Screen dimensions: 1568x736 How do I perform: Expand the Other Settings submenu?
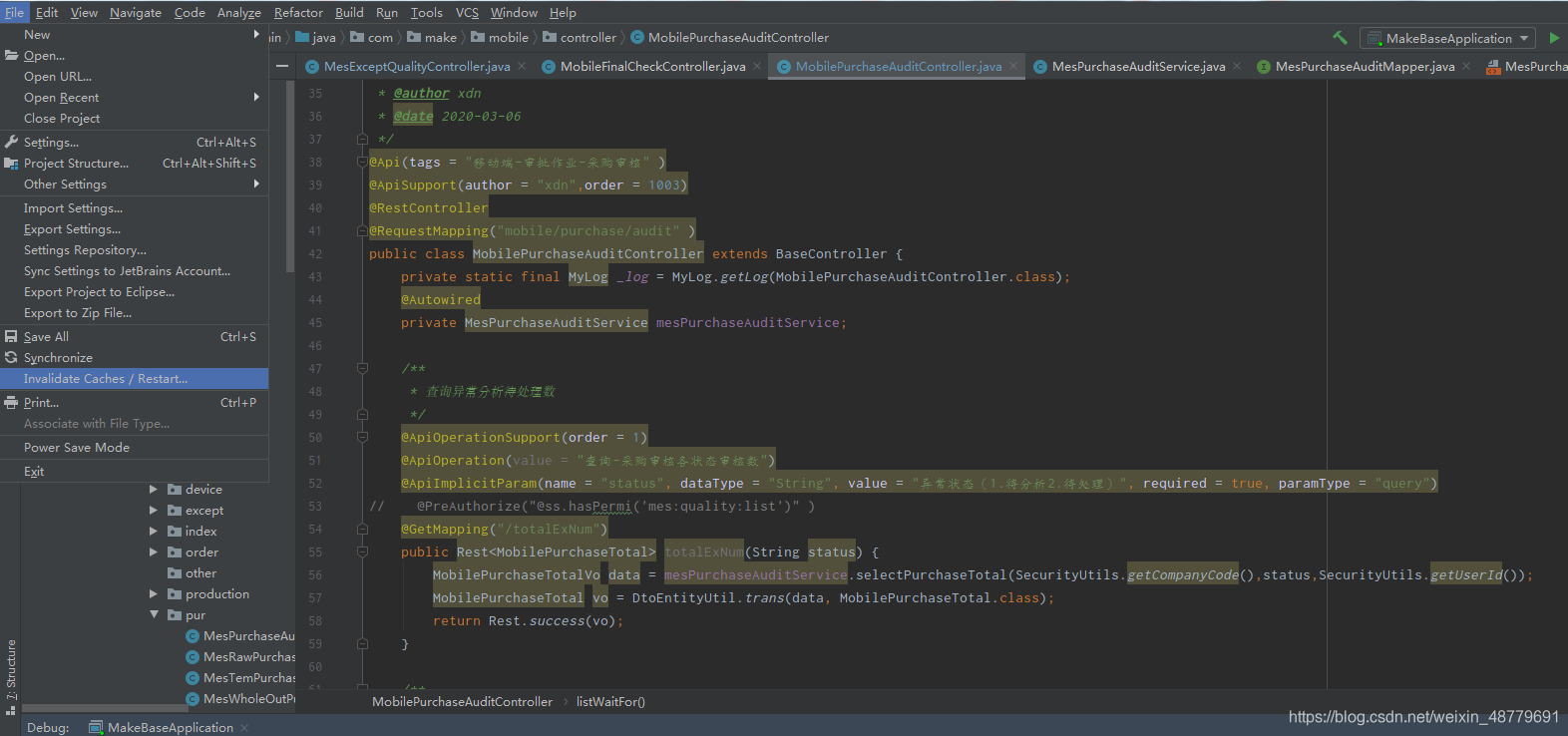(x=257, y=184)
